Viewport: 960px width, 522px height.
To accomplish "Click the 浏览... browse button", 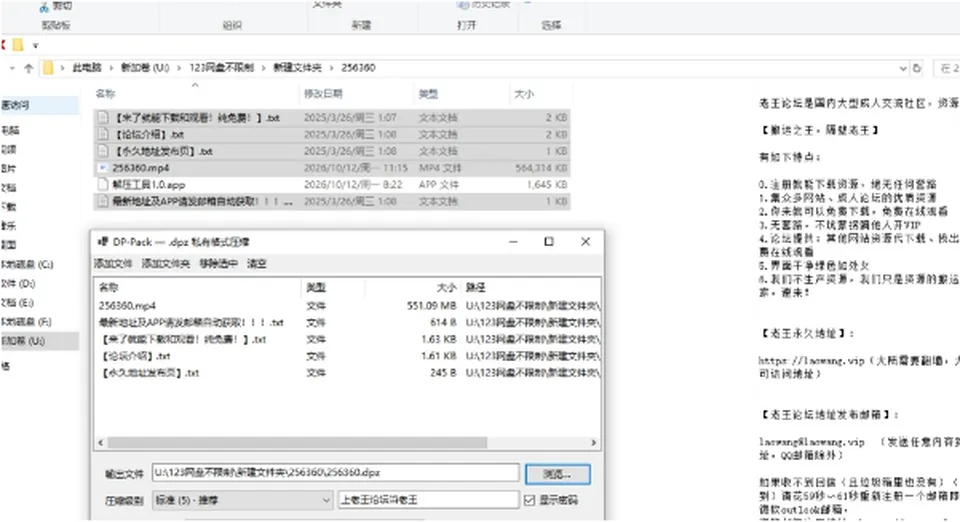I will 558,474.
